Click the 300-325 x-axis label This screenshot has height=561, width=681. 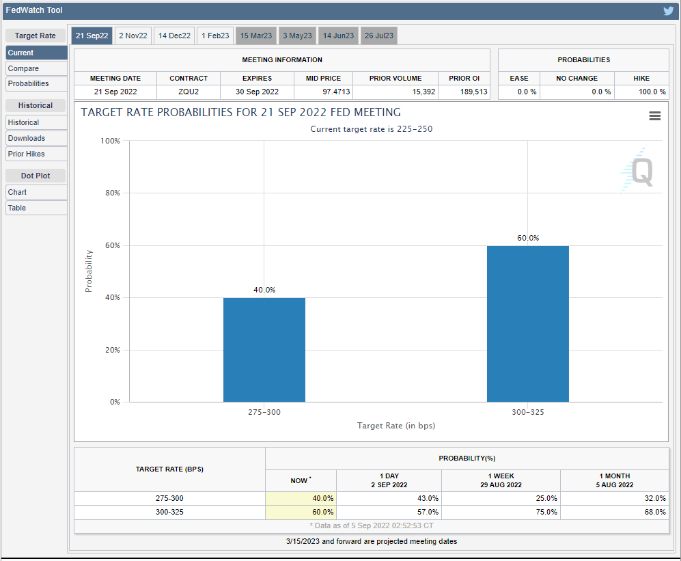[x=528, y=412]
